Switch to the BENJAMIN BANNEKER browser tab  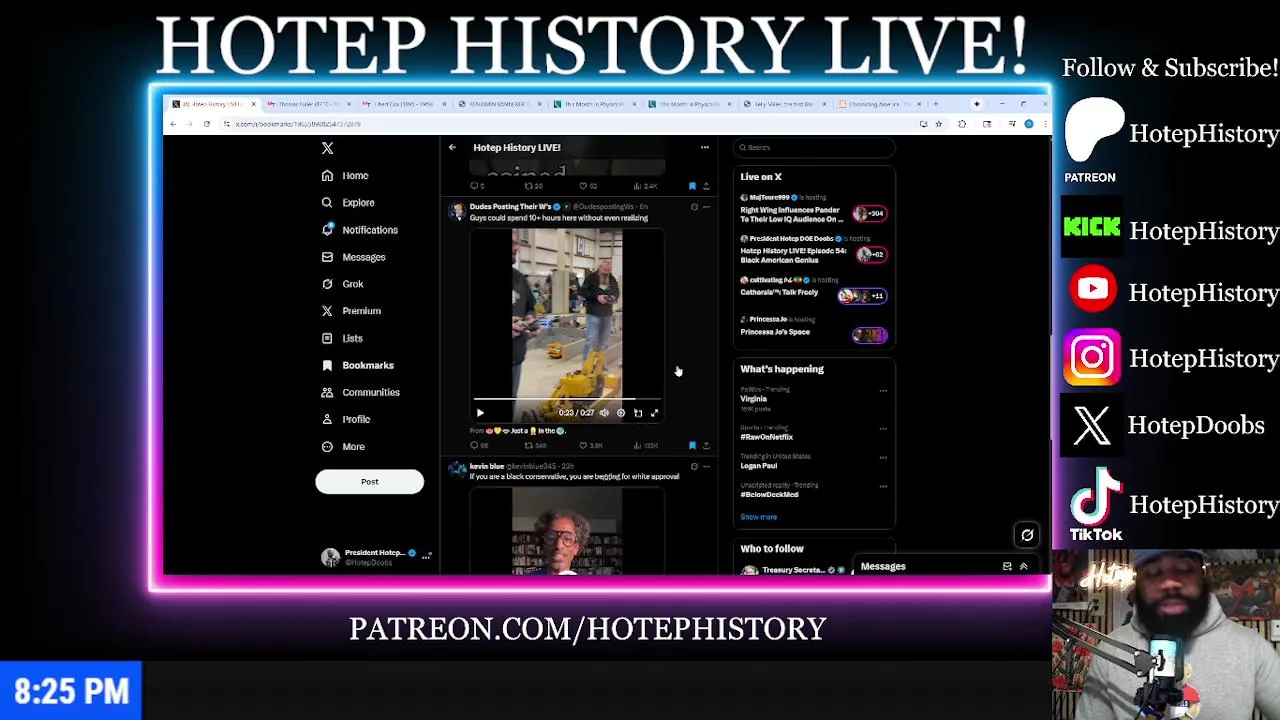click(500, 104)
